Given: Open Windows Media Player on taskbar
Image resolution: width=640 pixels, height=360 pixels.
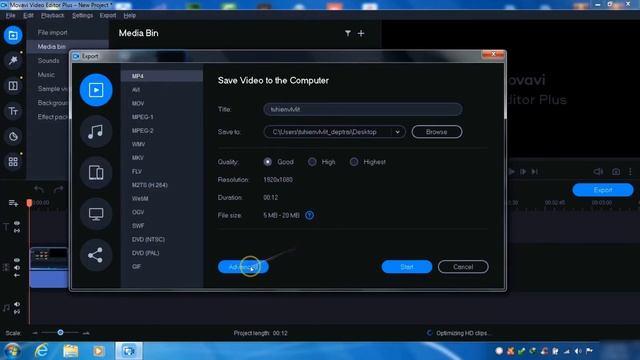Looking at the screenshot, I should (98, 351).
